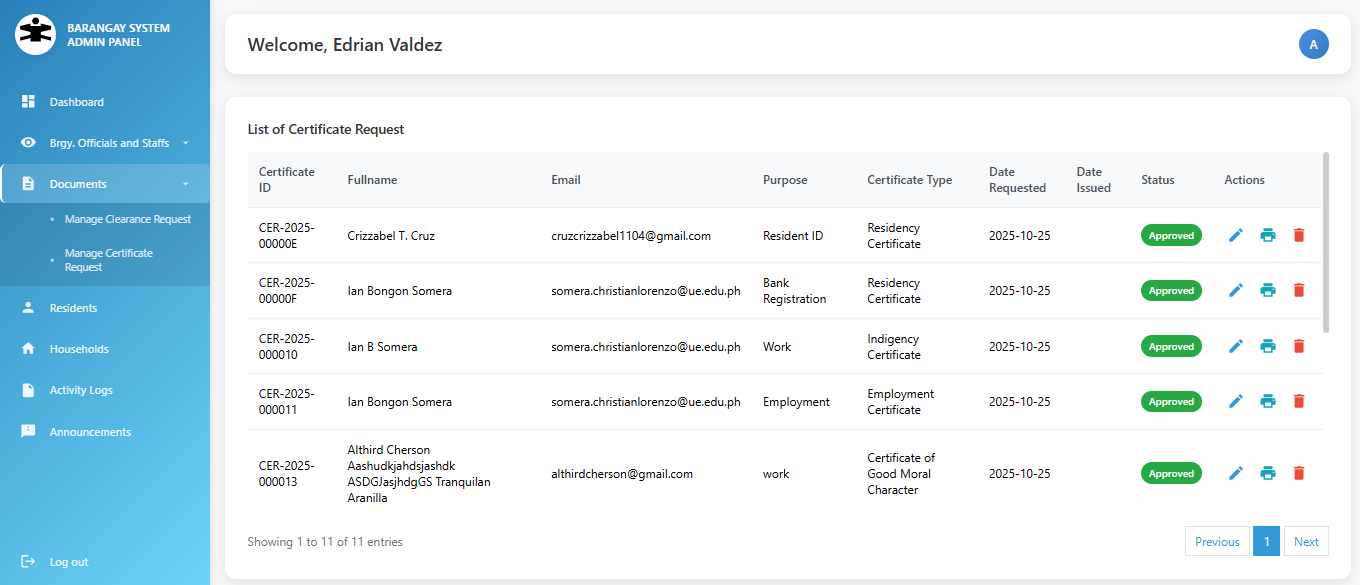
Task: Delete certificate request CER-2025-000011
Action: [1299, 401]
